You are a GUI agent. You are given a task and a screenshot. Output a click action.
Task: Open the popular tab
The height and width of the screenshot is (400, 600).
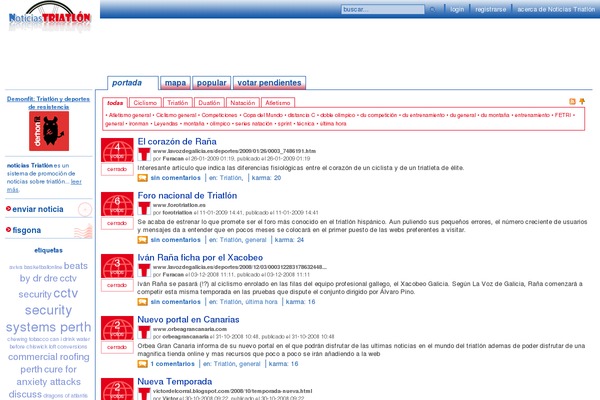(212, 83)
